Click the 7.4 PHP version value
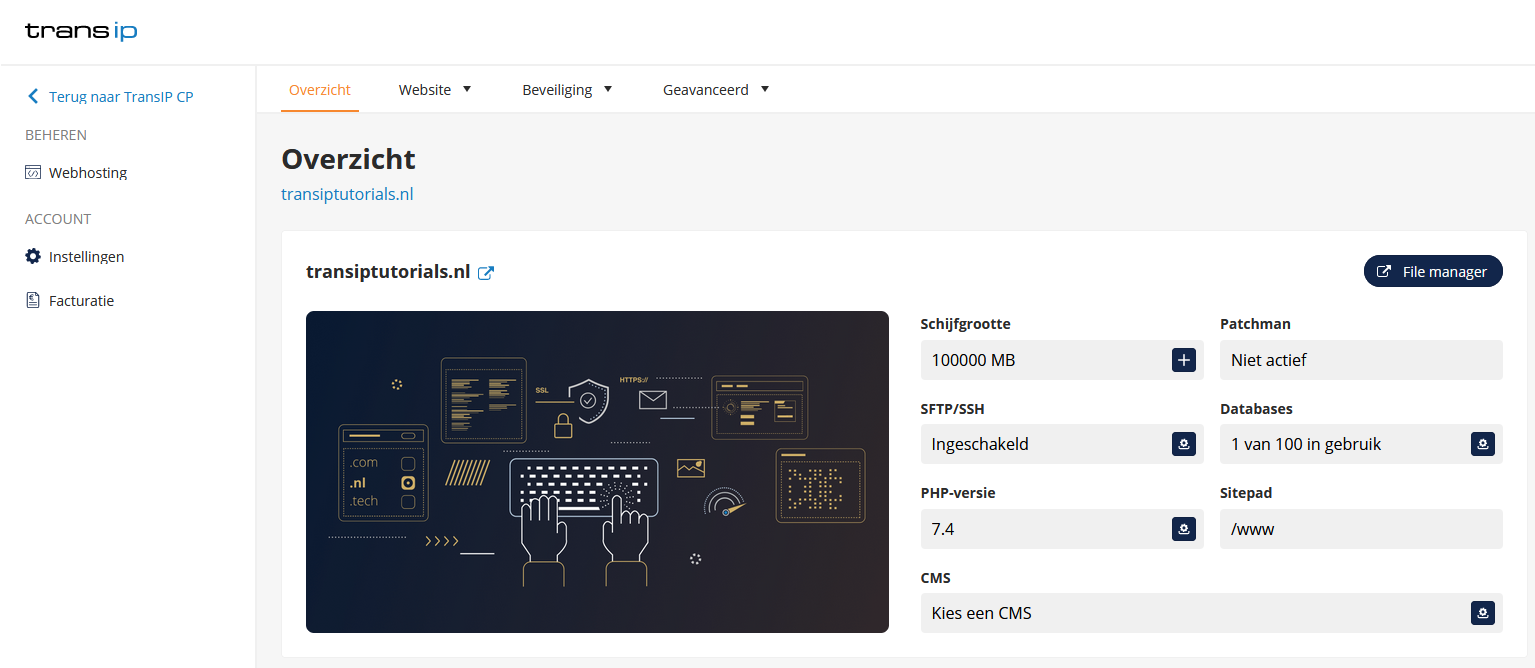Image resolution: width=1535 pixels, height=668 pixels. pyautogui.click(x=943, y=529)
